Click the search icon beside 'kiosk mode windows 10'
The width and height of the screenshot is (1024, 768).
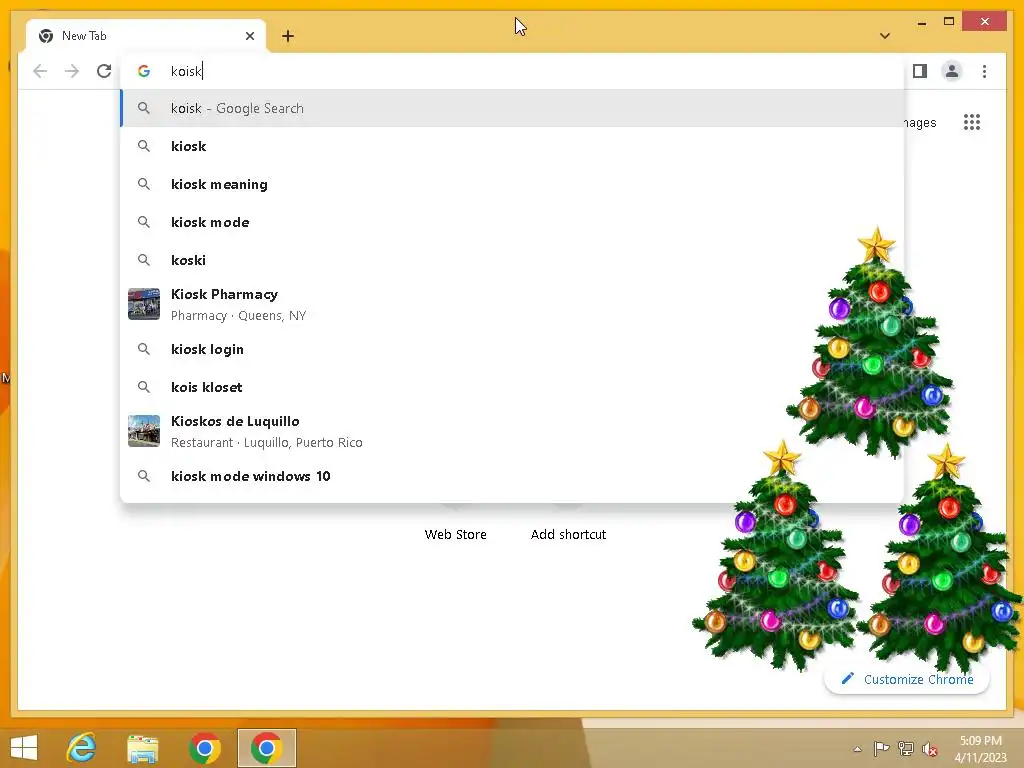(144, 476)
